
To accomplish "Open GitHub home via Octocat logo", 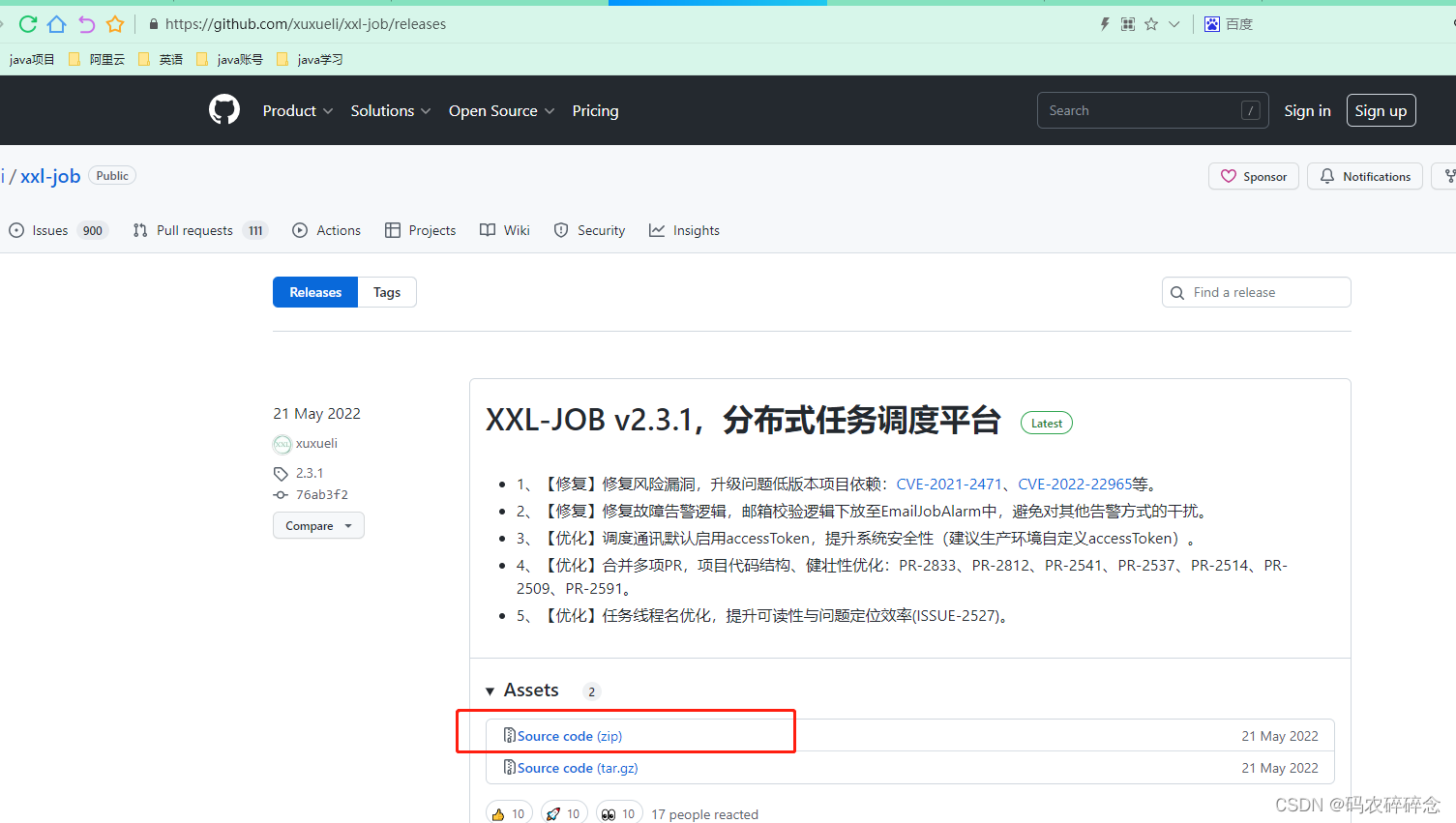I will pyautogui.click(x=224, y=109).
